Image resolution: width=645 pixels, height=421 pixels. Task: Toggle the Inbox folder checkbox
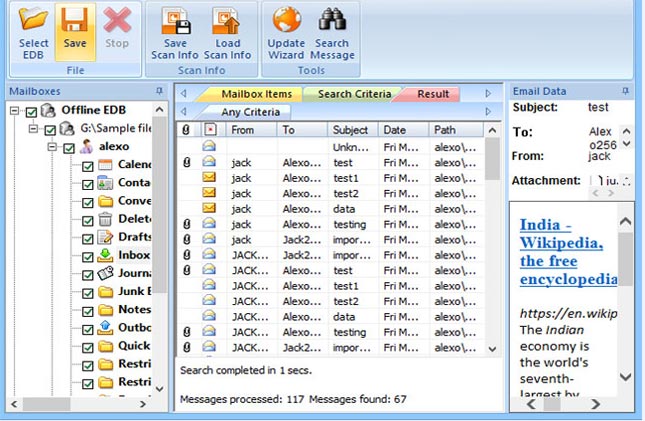[x=88, y=257]
